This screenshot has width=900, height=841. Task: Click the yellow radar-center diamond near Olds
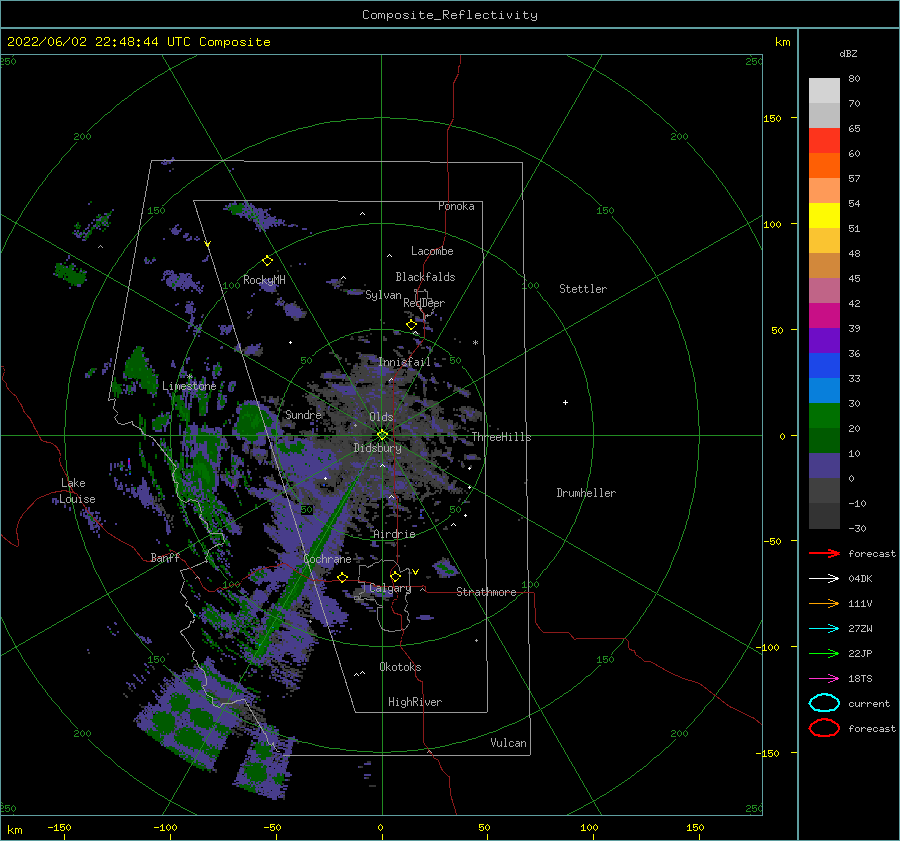382,435
